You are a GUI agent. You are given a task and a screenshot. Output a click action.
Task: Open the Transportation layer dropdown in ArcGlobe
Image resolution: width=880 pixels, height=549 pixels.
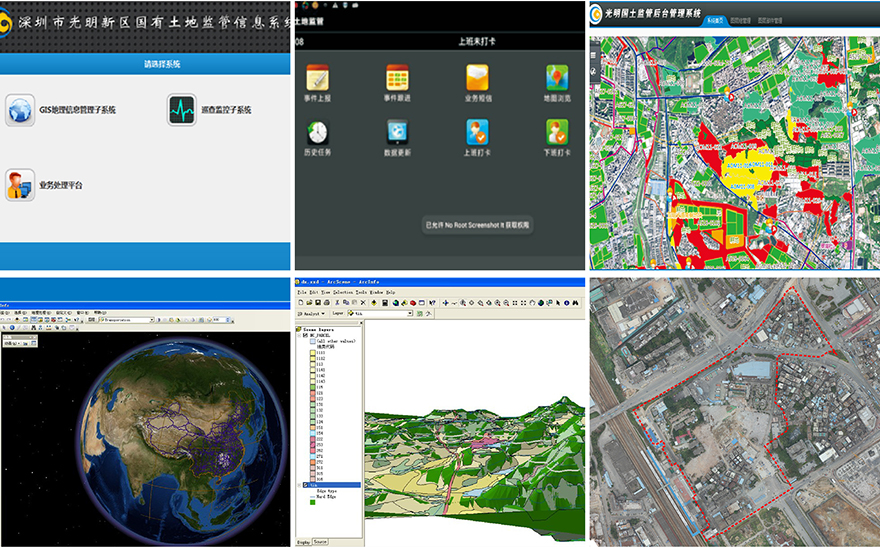126,320
